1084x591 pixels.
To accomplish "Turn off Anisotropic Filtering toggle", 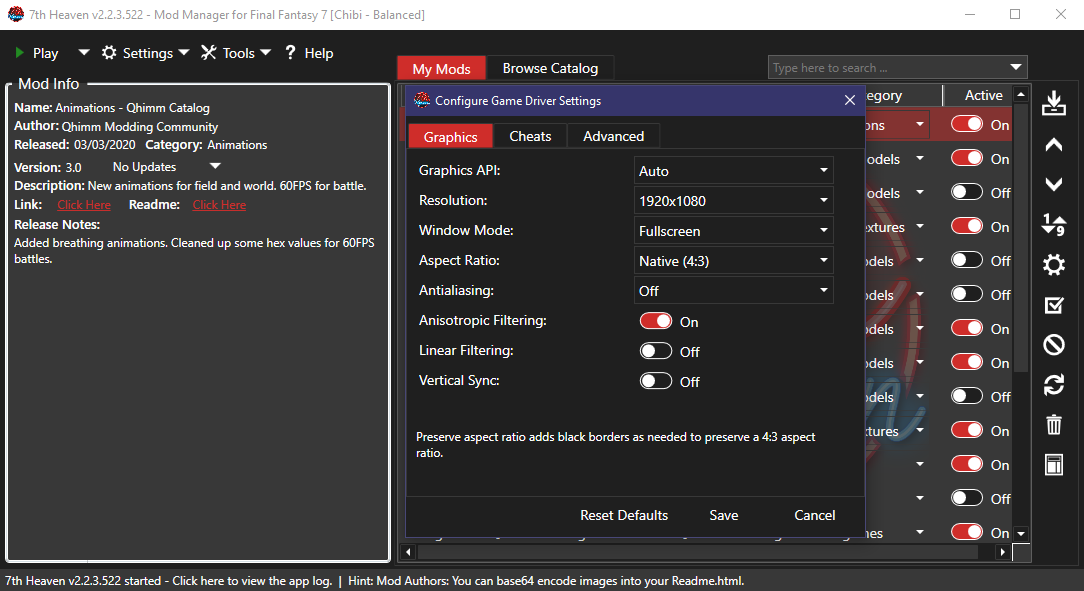I will click(655, 321).
